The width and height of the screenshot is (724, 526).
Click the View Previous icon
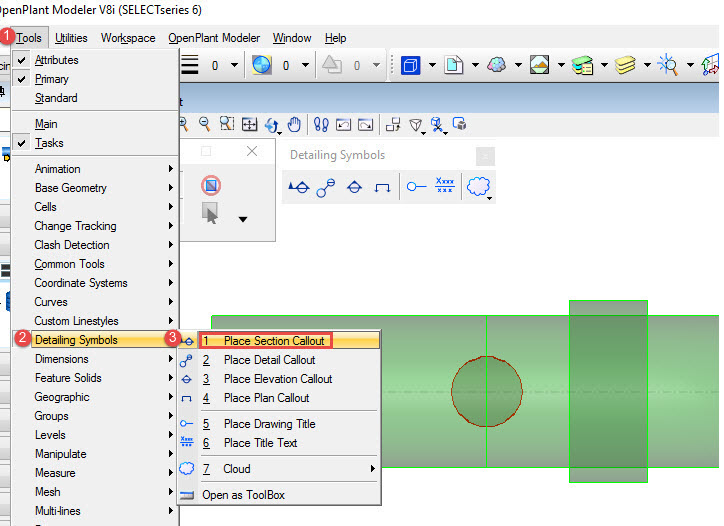344,124
